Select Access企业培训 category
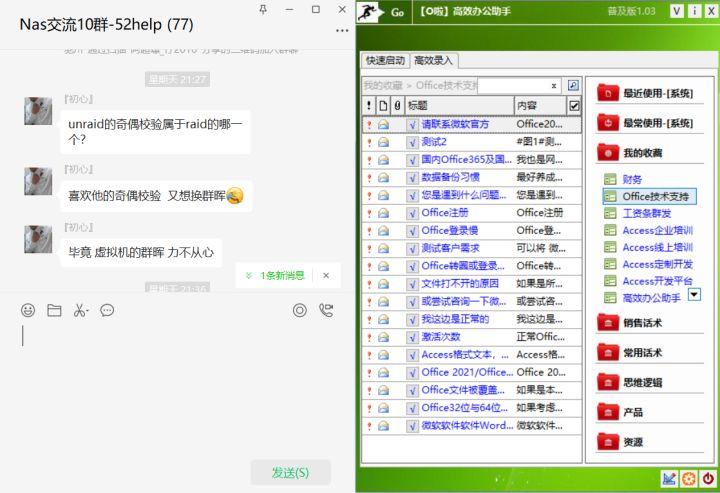 [x=657, y=230]
